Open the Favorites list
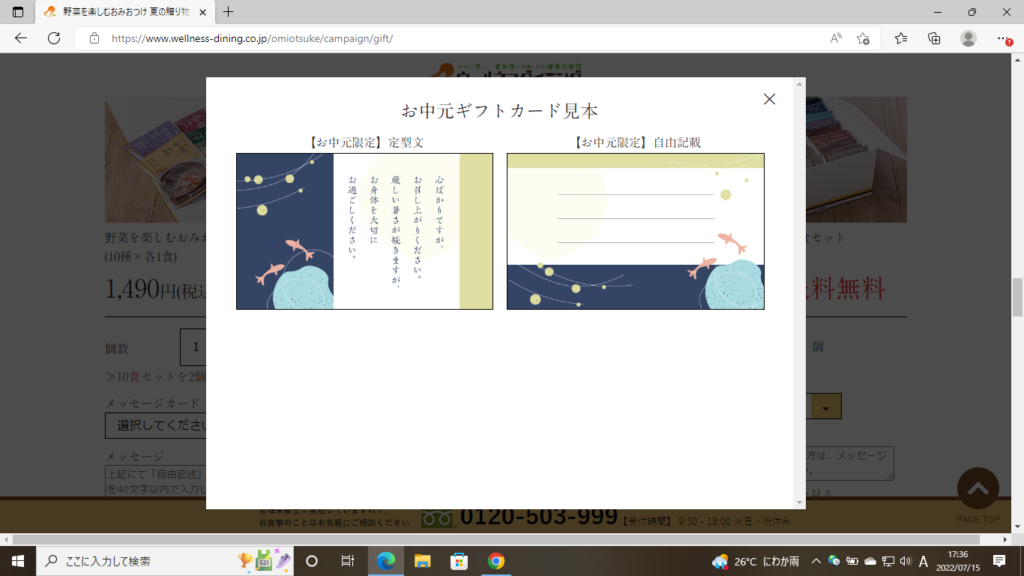This screenshot has height=576, width=1024. click(901, 38)
